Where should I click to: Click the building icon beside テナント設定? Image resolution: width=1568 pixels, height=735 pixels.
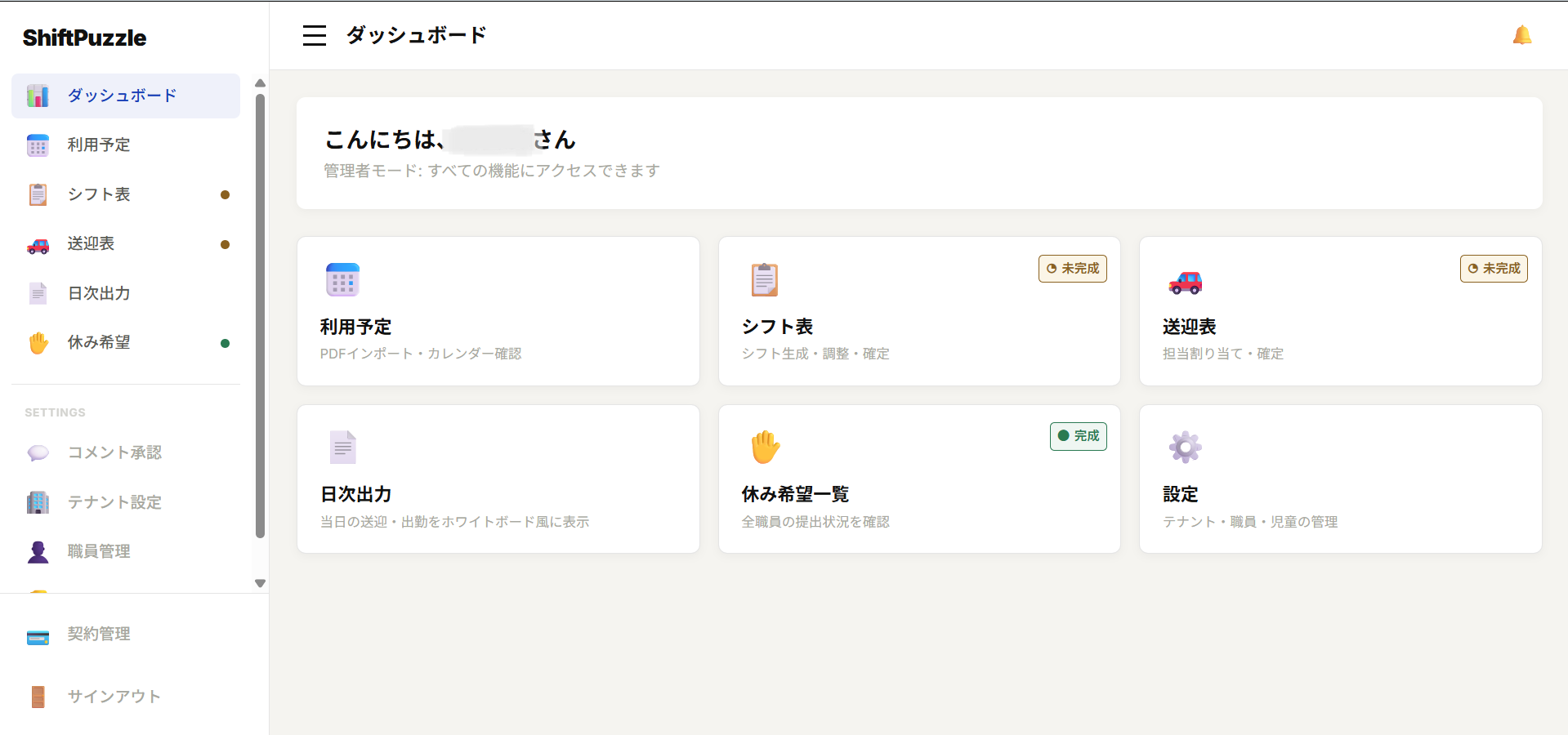click(x=38, y=502)
